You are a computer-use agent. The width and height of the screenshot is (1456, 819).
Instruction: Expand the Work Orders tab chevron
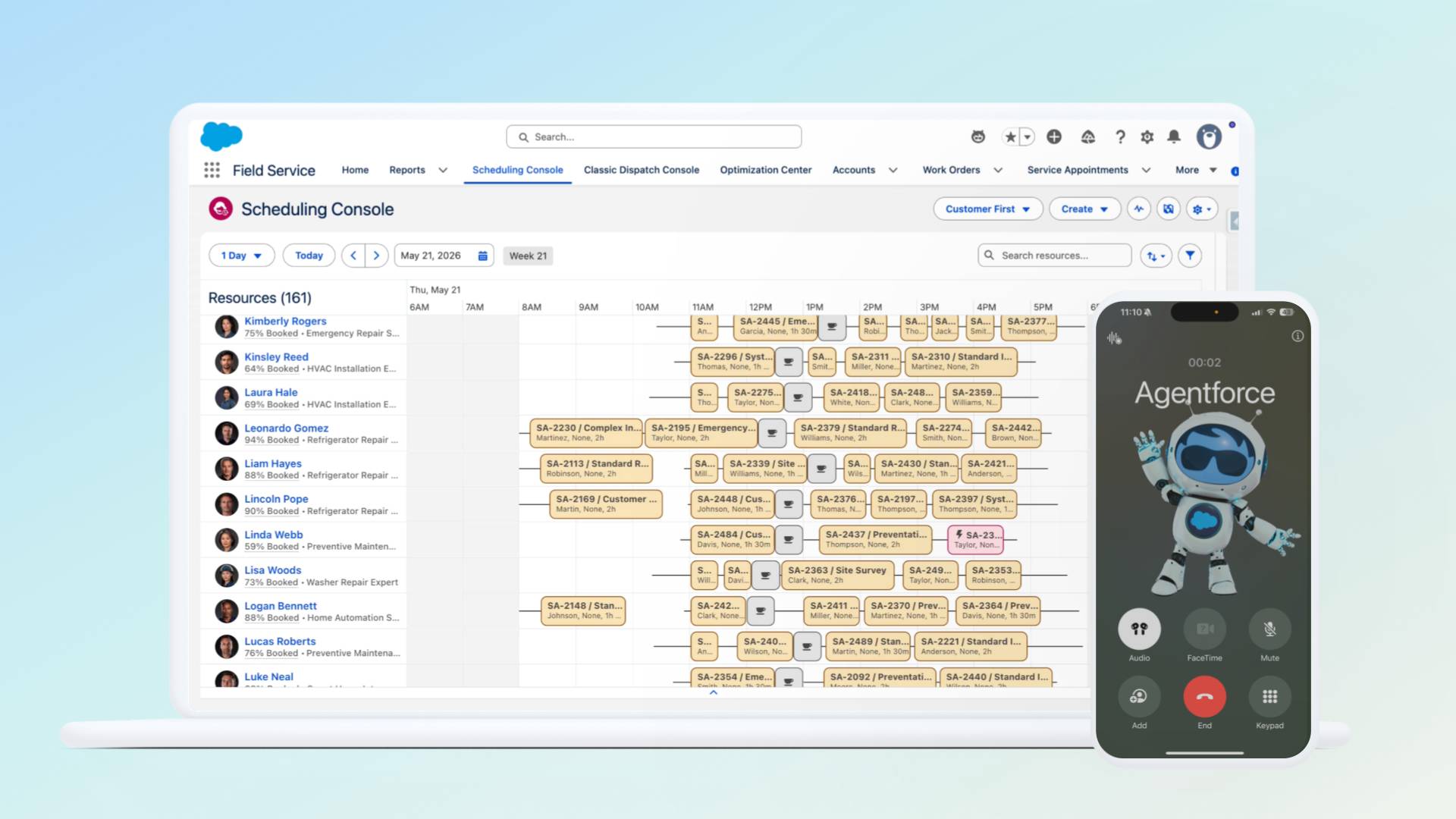[x=998, y=170]
